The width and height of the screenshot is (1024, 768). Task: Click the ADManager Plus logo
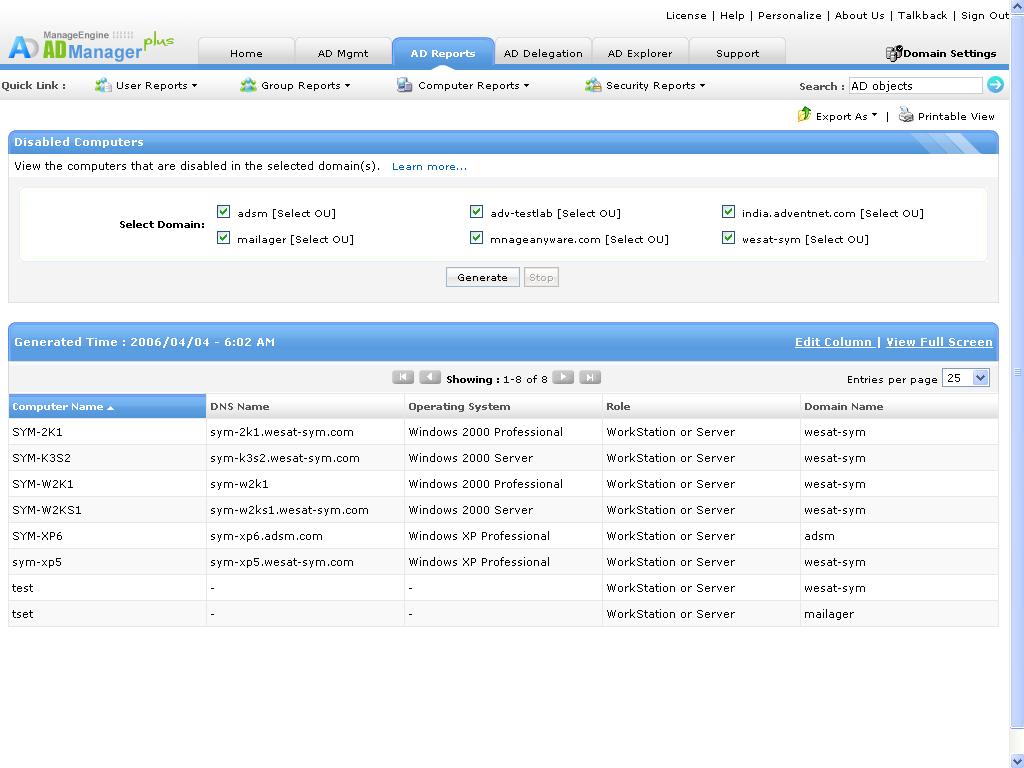(x=91, y=46)
